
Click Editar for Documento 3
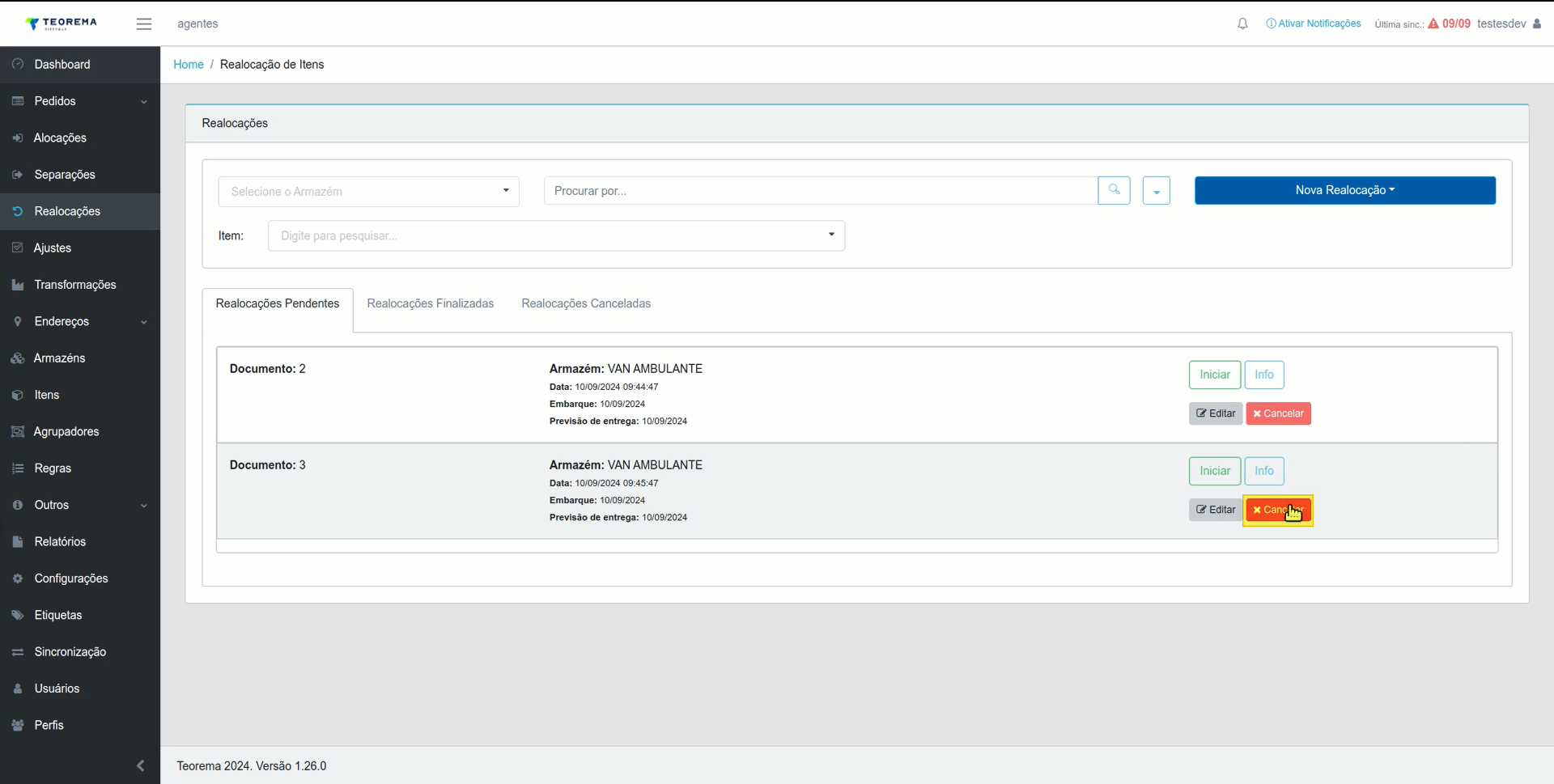[x=1215, y=510]
